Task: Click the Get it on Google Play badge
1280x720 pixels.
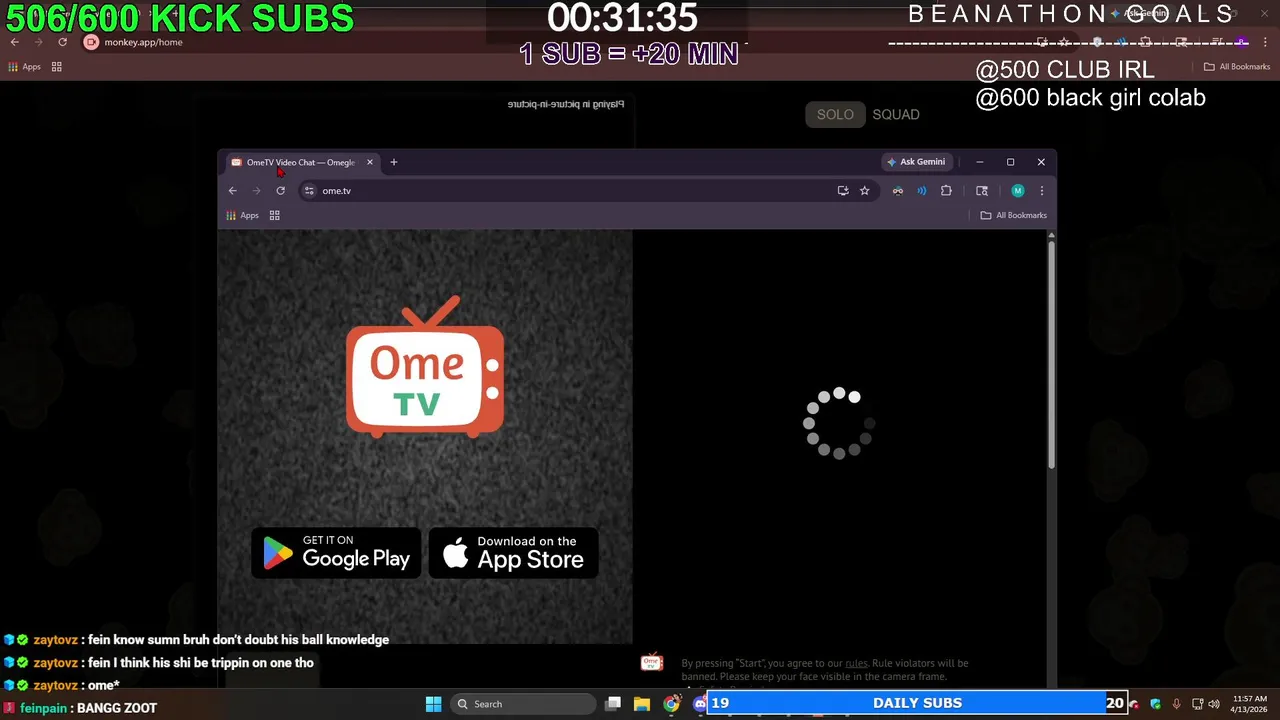Action: coord(336,553)
